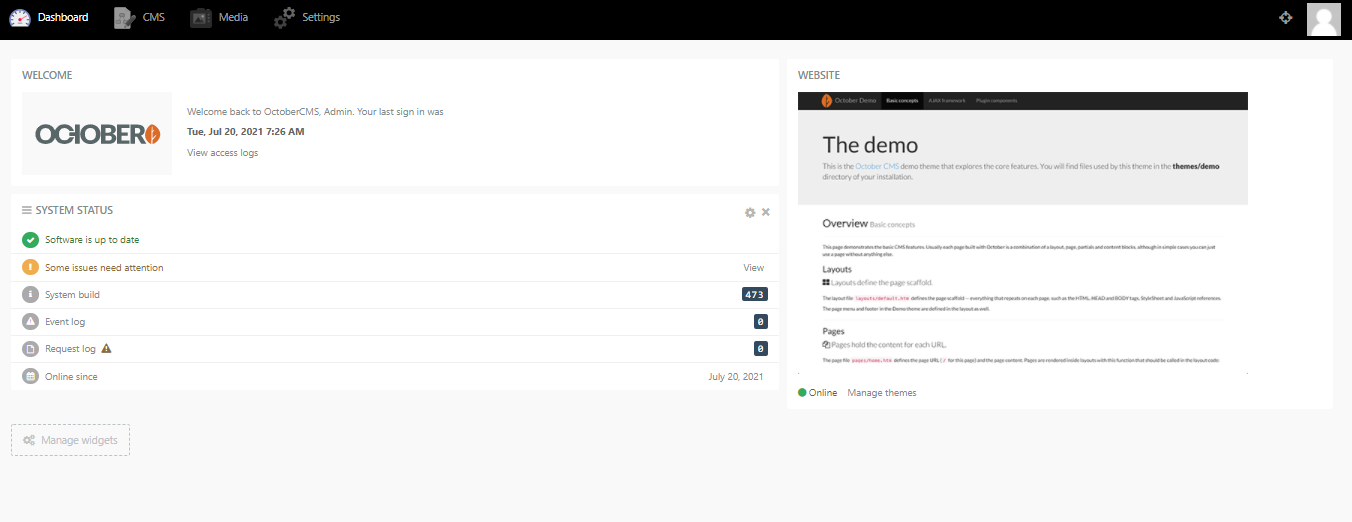This screenshot has width=1352, height=522.
Task: Click the System Status reorder handle icon
Action: (27, 211)
